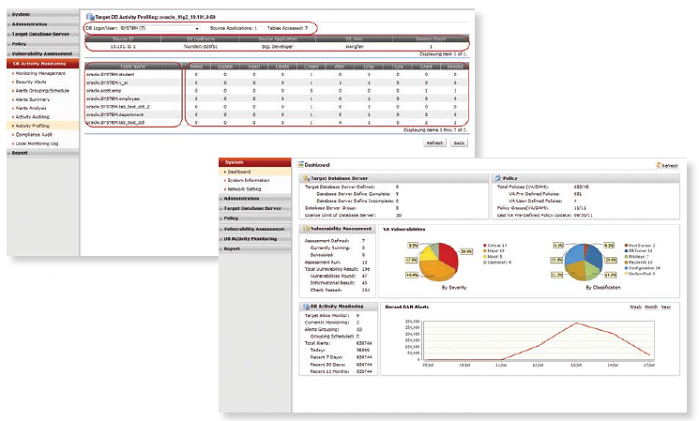Expand Report in Dashboard sidebar
Image resolution: width=699 pixels, height=421 pixels.
point(255,249)
